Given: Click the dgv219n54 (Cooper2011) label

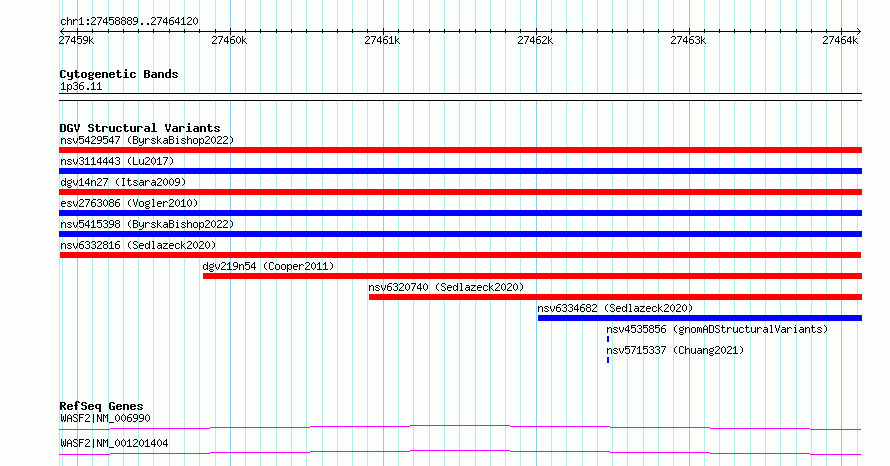Looking at the screenshot, I should pos(268,266).
